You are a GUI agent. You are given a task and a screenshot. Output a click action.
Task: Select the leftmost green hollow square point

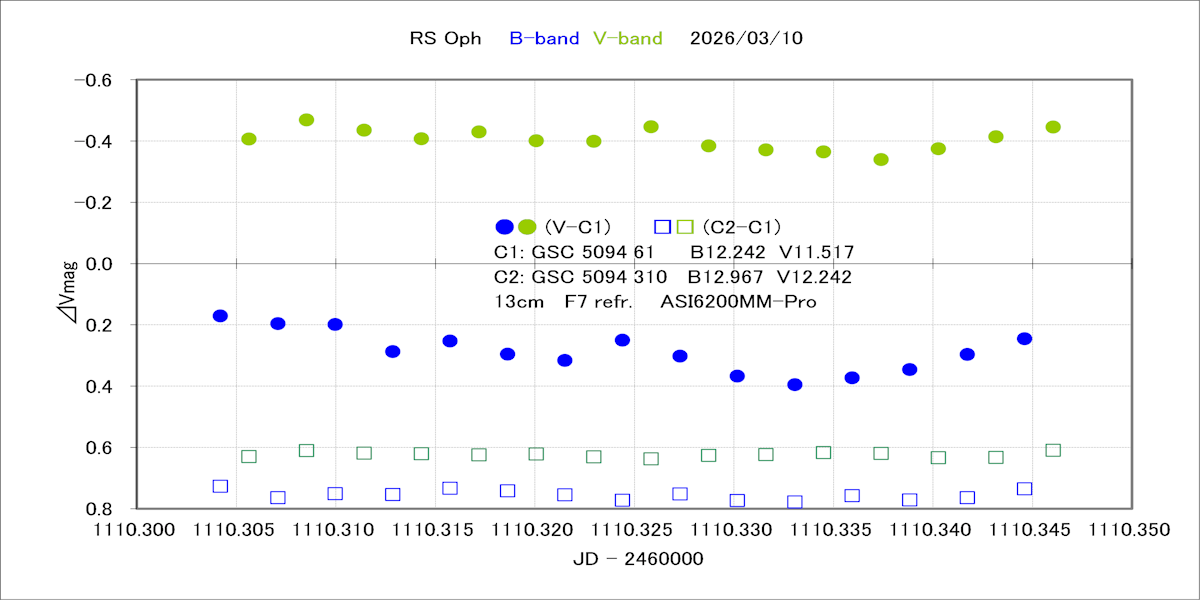click(249, 456)
